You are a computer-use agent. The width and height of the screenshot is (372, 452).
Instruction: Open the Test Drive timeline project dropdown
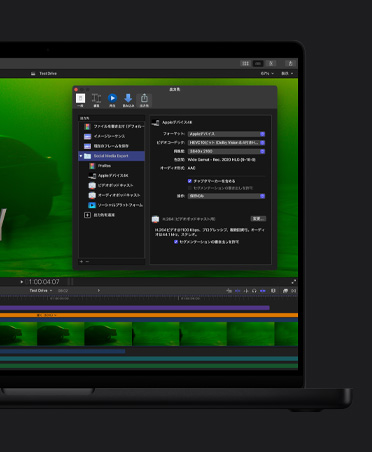(x=41, y=291)
